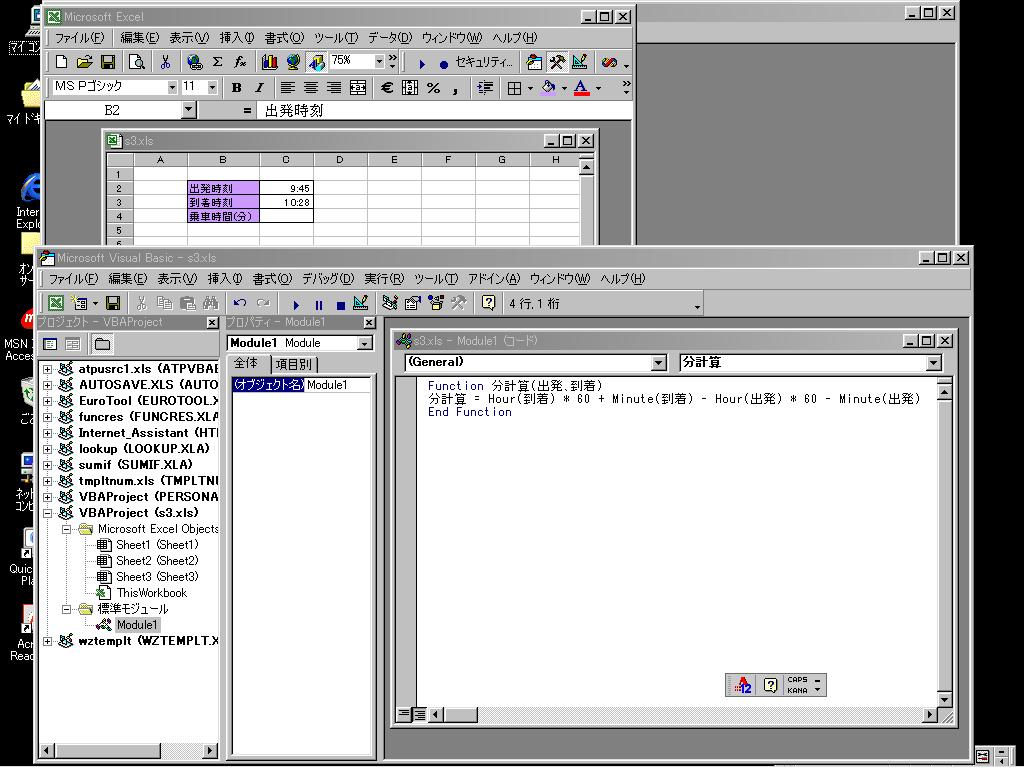Open Properties Window icon in VBE toolbar
1024x768 pixels.
click(413, 303)
